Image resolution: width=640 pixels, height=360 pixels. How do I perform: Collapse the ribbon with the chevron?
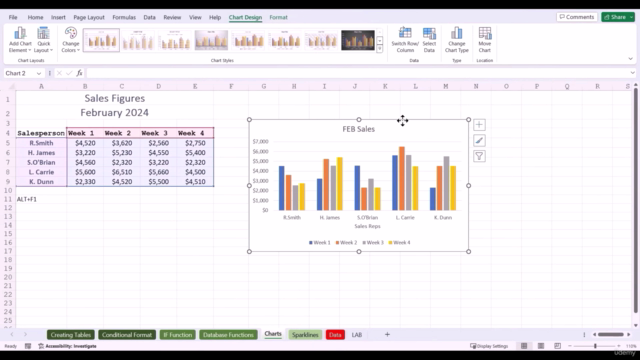(x=631, y=59)
